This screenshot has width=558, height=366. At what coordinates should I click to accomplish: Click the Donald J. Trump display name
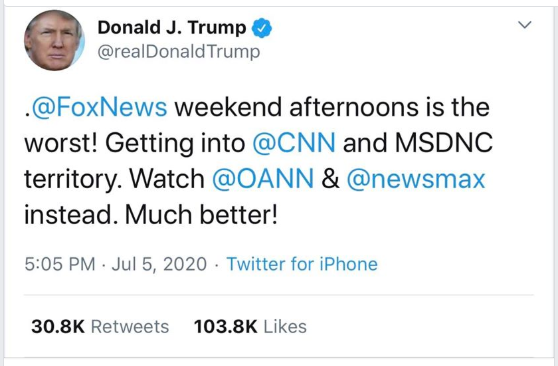click(x=172, y=28)
